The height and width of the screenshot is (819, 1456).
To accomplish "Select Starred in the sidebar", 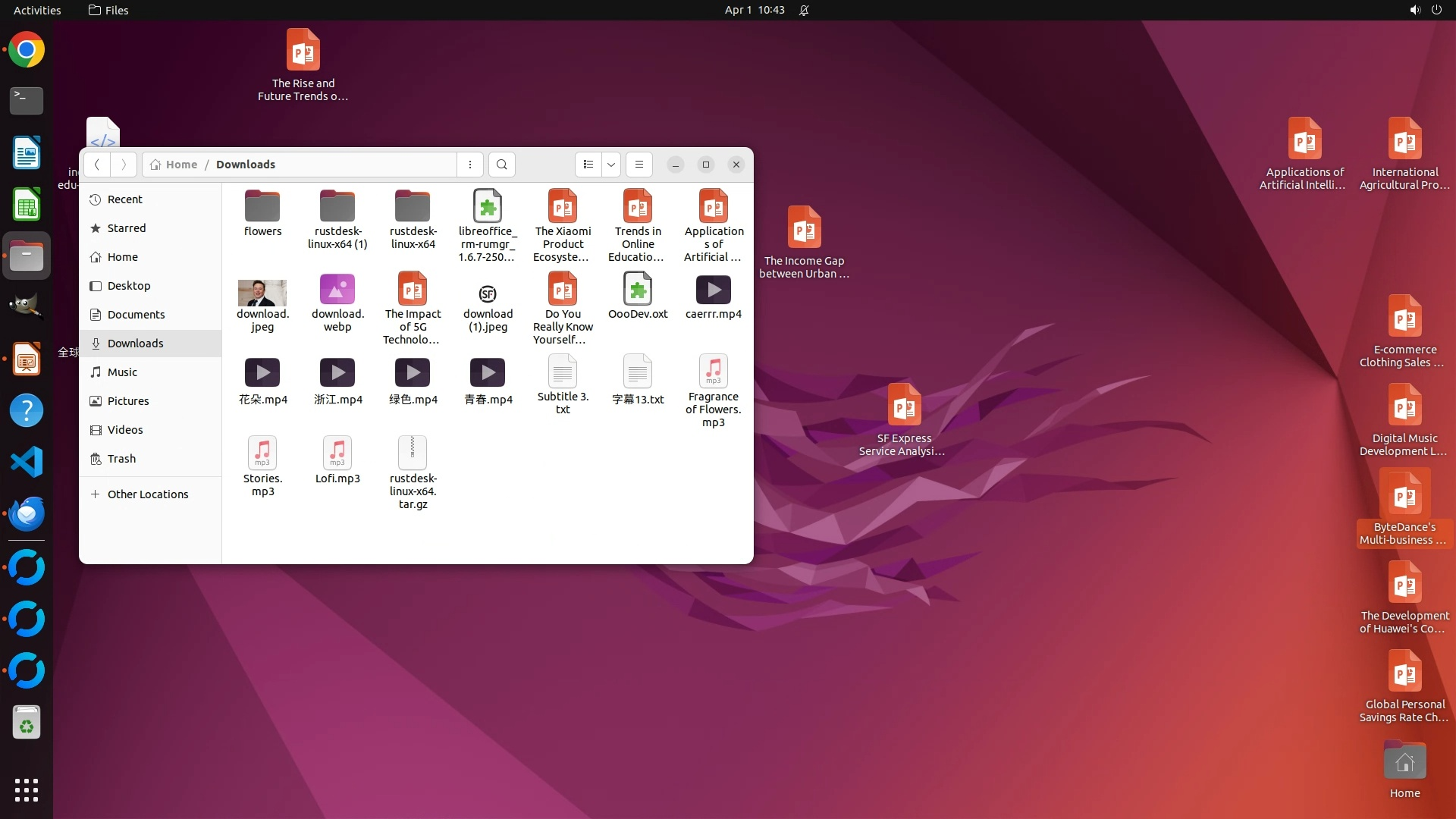I will [126, 228].
